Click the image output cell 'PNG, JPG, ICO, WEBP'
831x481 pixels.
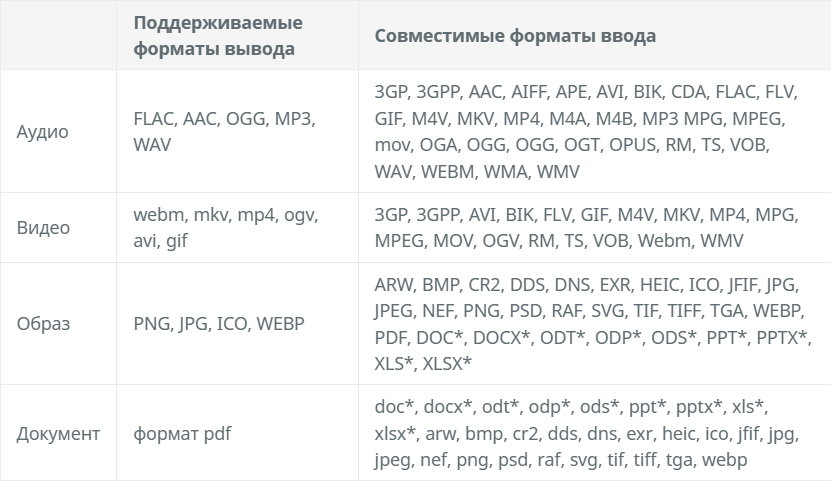(x=218, y=324)
